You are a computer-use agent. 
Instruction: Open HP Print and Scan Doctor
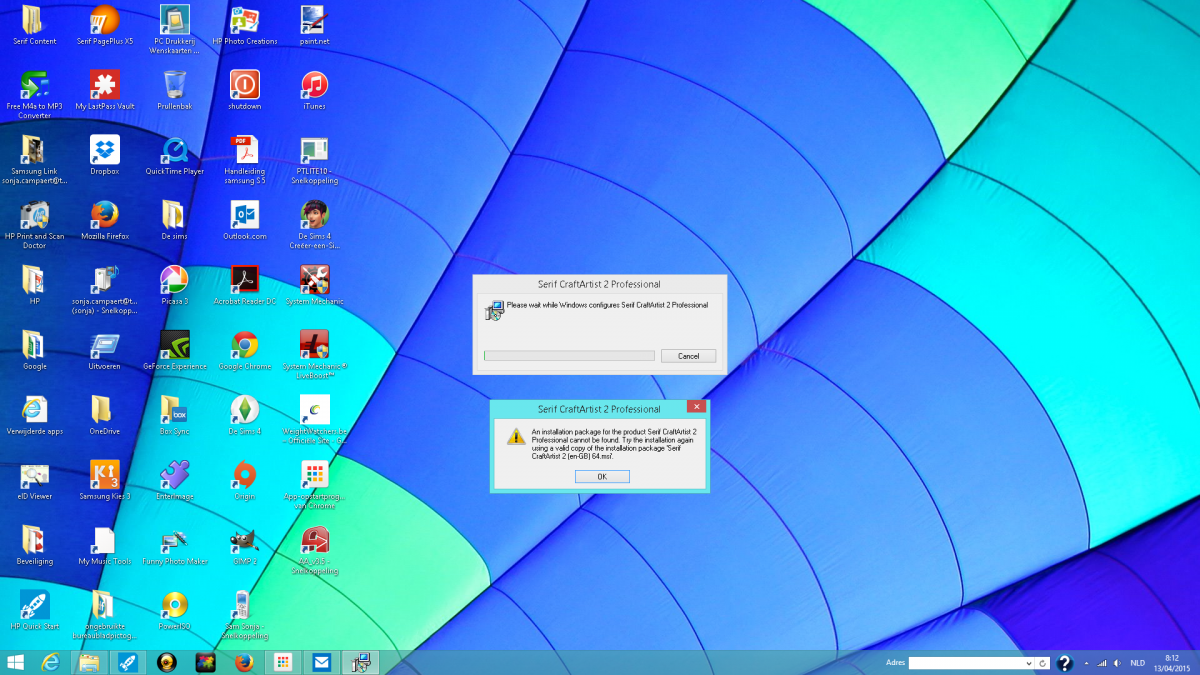pos(35,225)
